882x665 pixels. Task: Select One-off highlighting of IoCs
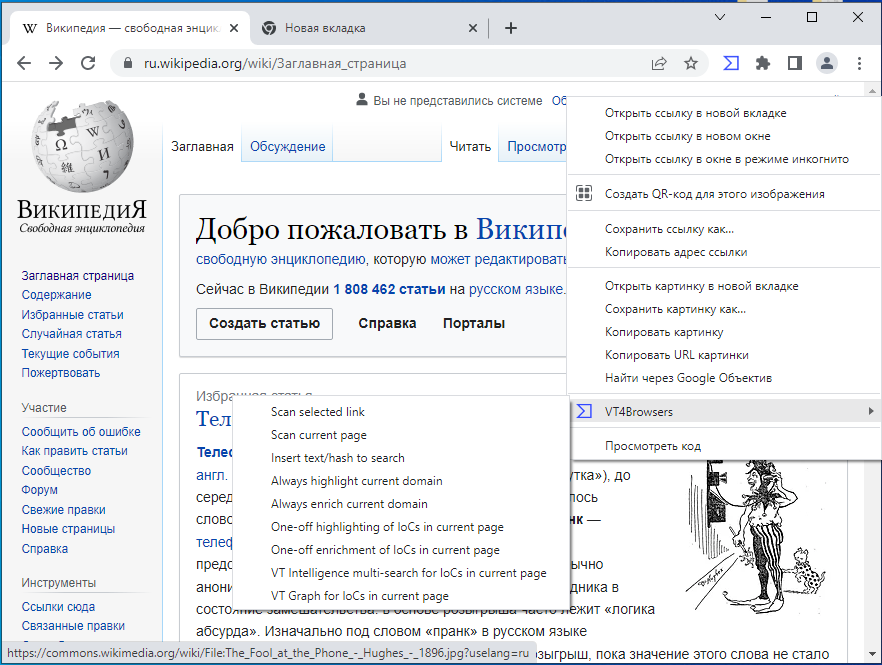(x=401, y=527)
